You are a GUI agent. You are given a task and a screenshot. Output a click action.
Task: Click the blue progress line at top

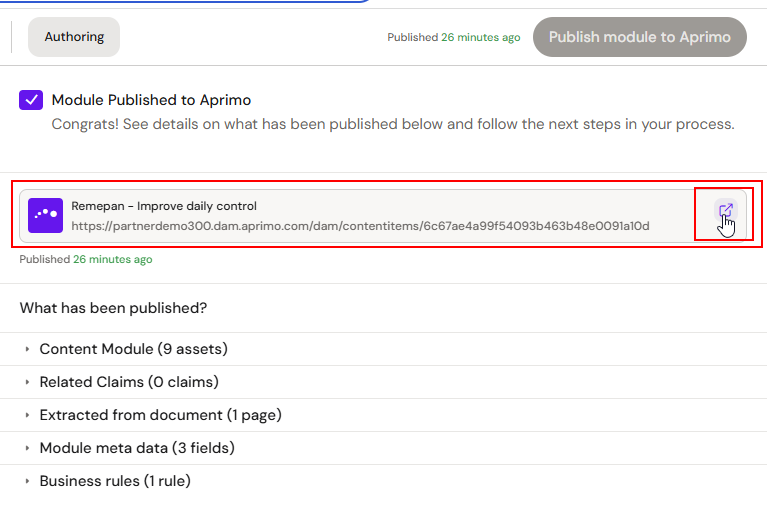[184, 1]
